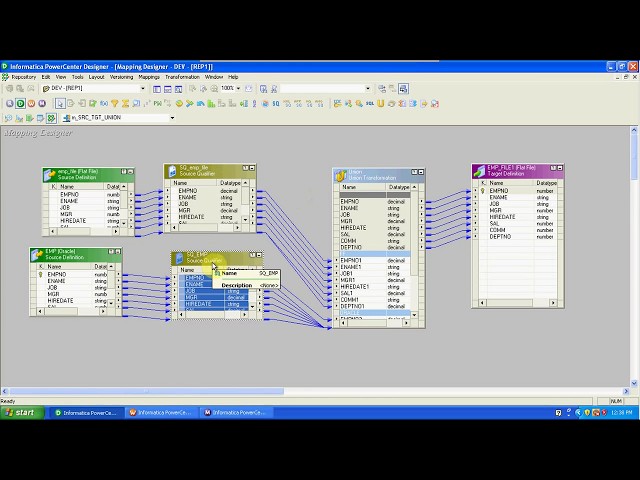The image size is (640, 480).
Task: Click the workspace horizontal scrollbar thumb
Action: (146, 391)
